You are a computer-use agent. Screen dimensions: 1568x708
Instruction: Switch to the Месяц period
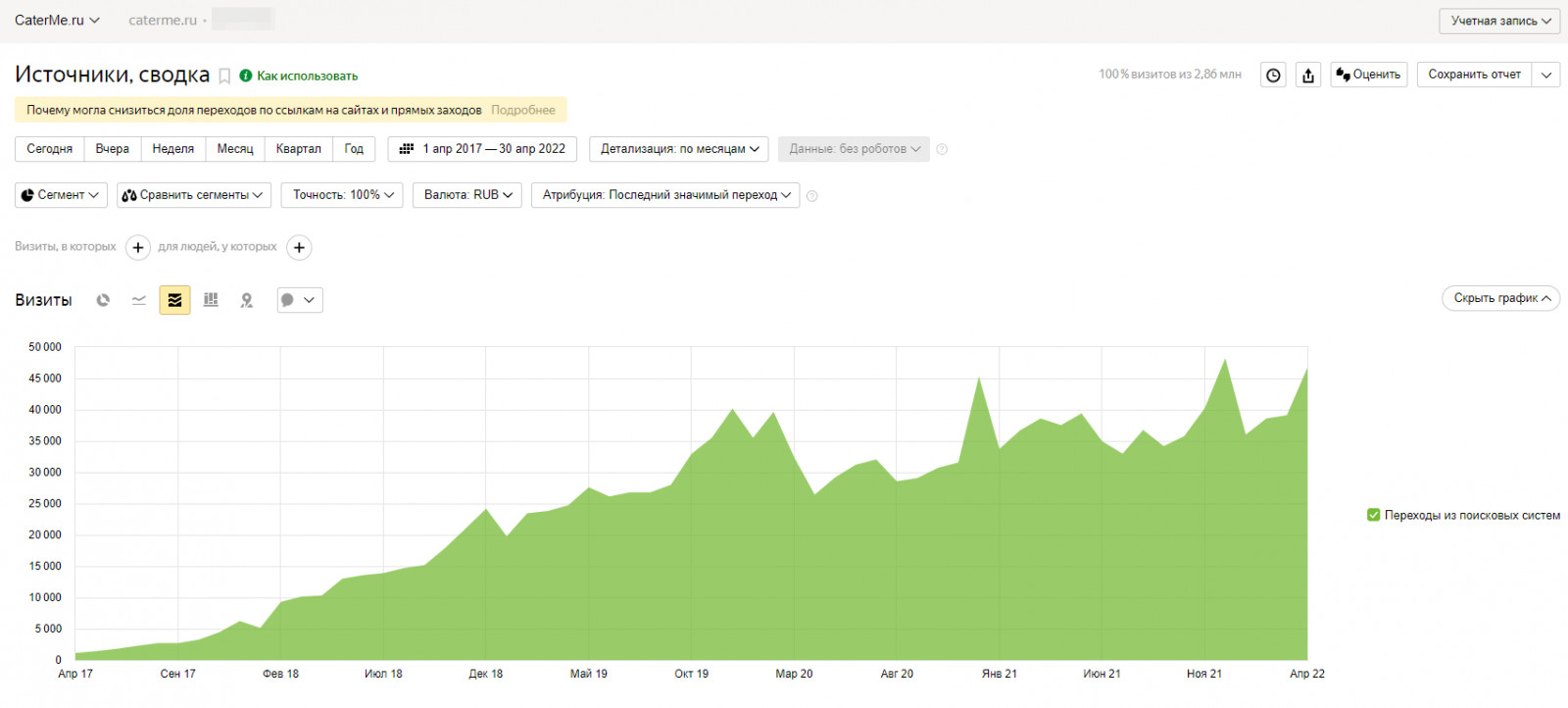coord(235,149)
